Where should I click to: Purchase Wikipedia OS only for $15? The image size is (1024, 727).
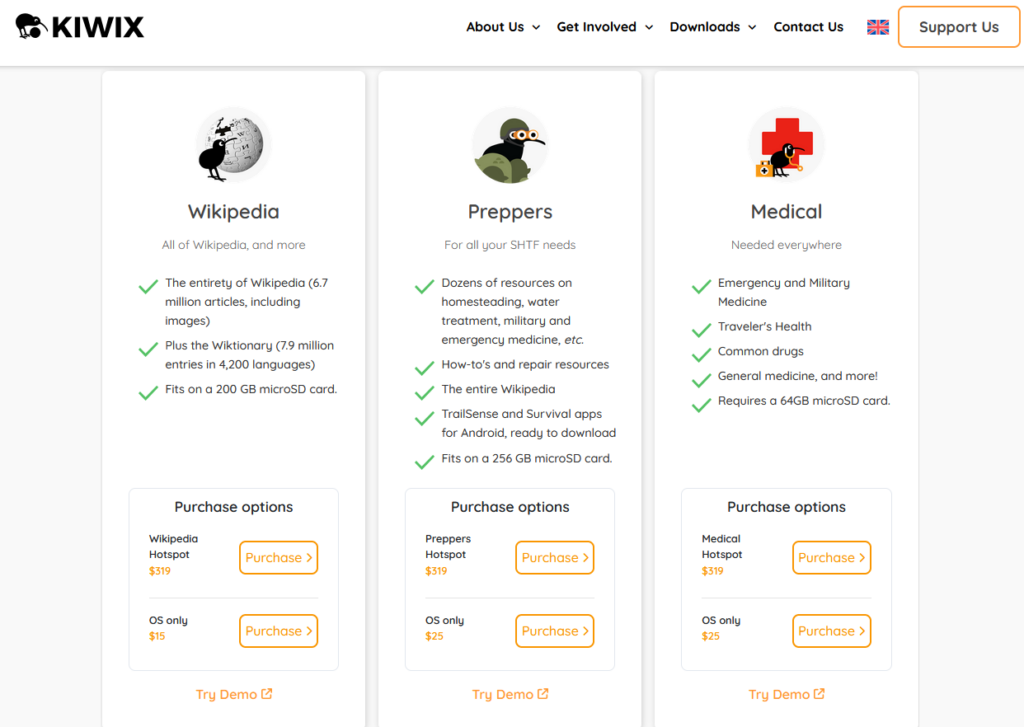coord(278,631)
